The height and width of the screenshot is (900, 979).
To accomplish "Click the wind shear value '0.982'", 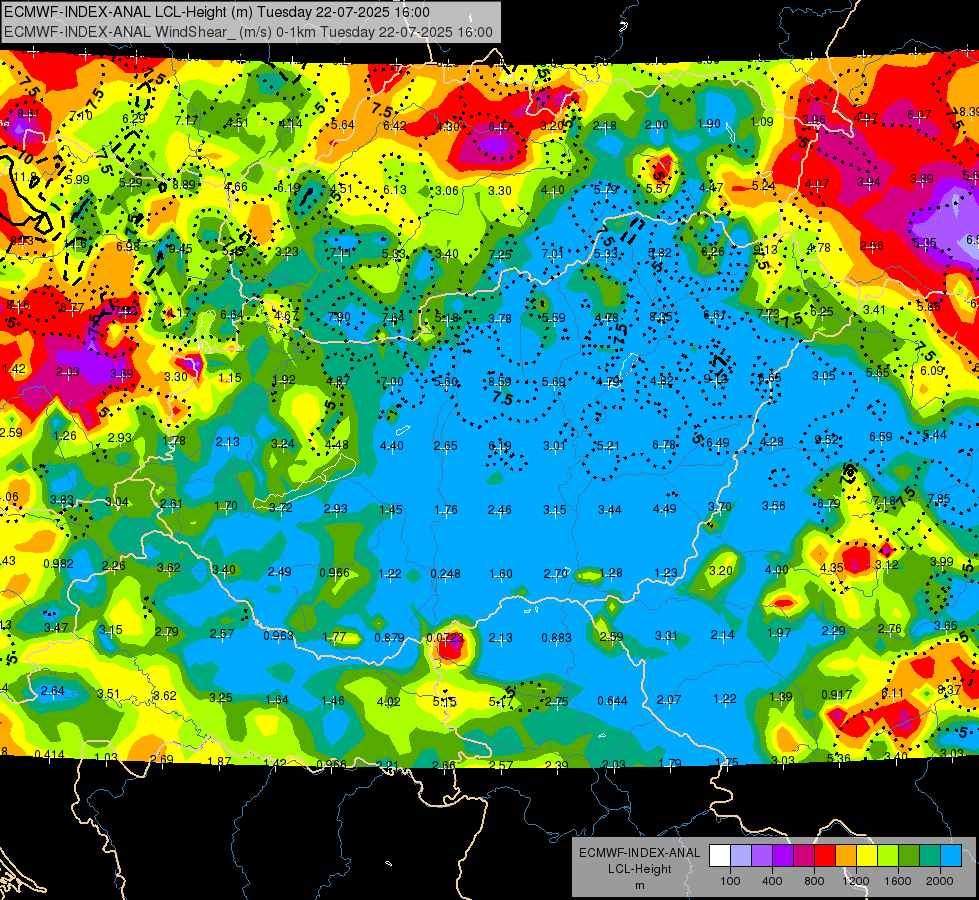I will pyautogui.click(x=58, y=563).
